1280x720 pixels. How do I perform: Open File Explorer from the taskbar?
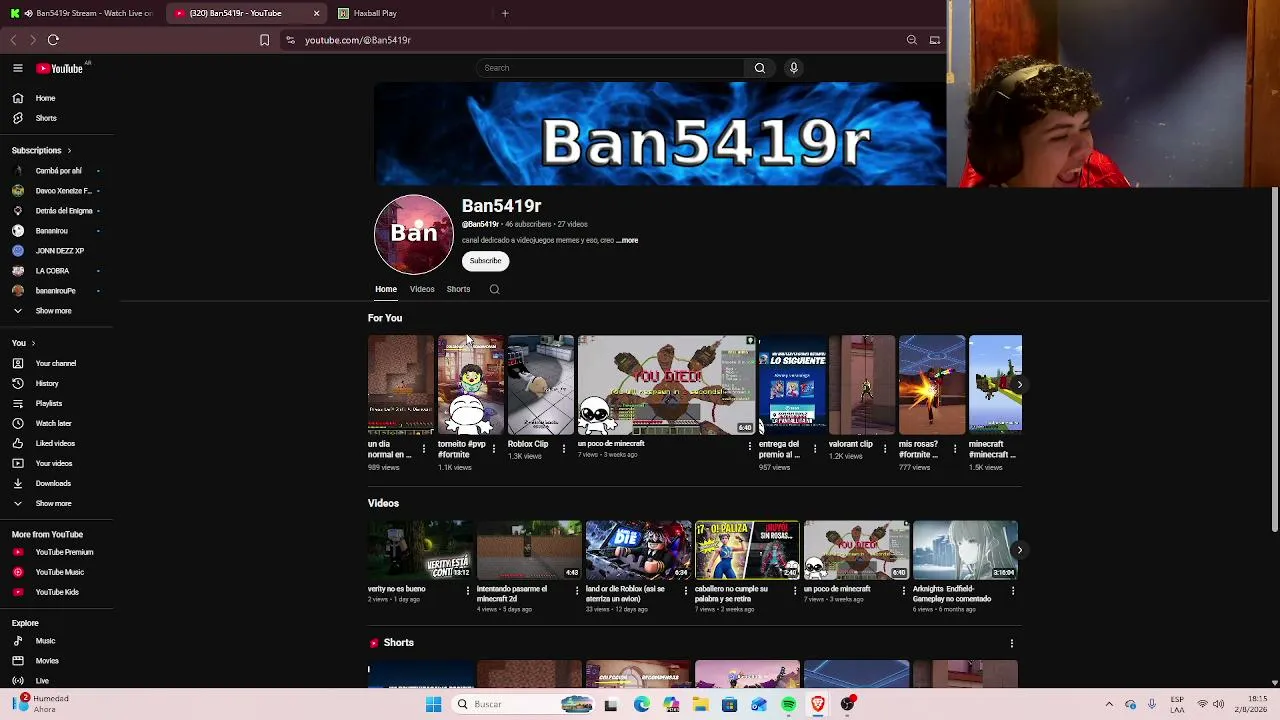click(700, 704)
